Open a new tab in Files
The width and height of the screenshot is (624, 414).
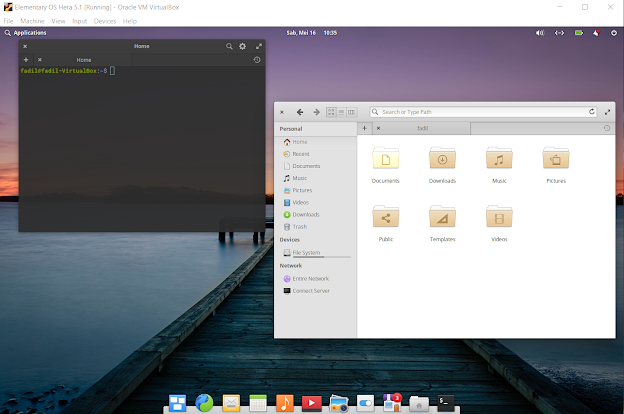click(x=364, y=128)
